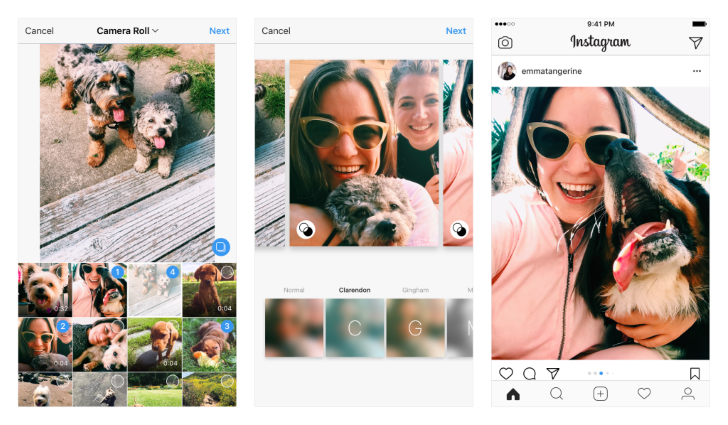Tap Cancel on the Camera Roll screen

click(x=39, y=31)
